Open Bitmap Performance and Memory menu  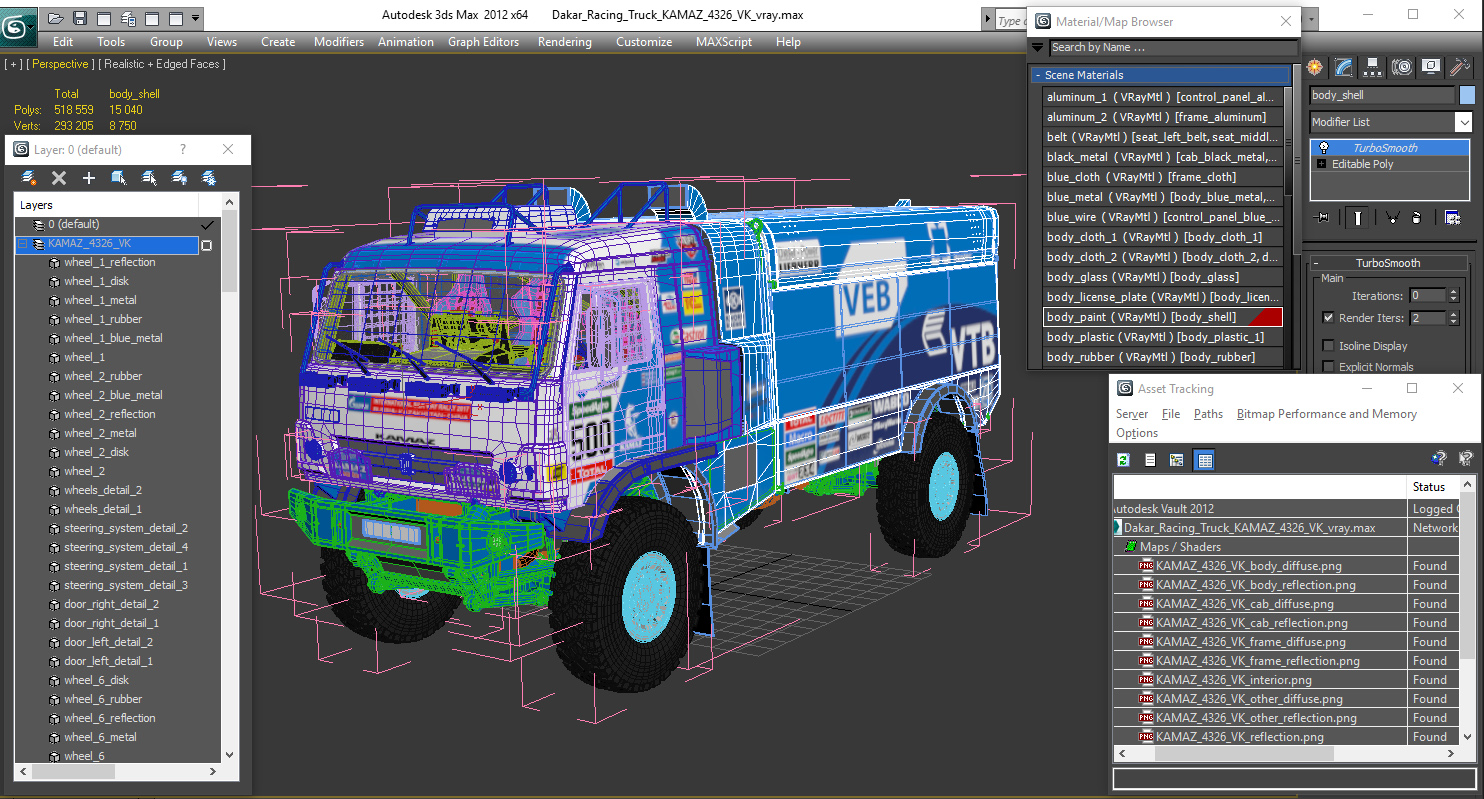(1327, 414)
